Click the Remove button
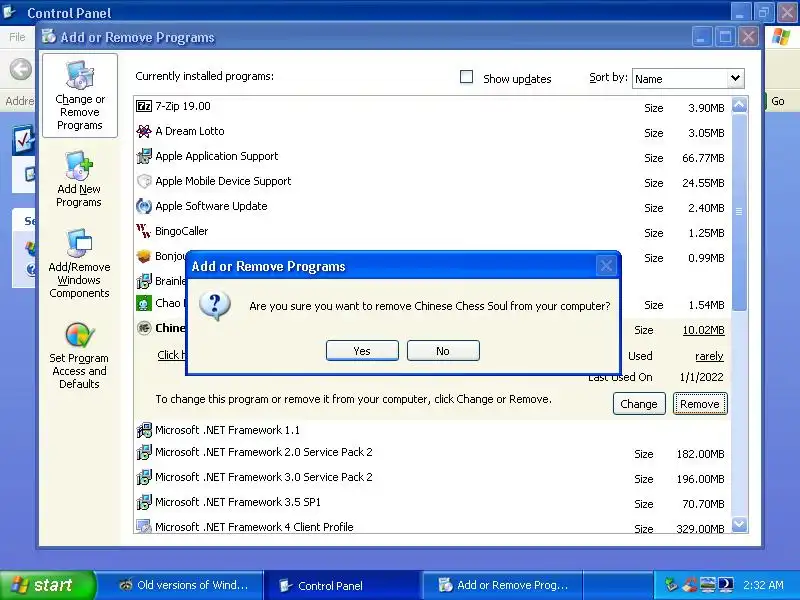Image resolution: width=800 pixels, height=600 pixels. pos(699,404)
